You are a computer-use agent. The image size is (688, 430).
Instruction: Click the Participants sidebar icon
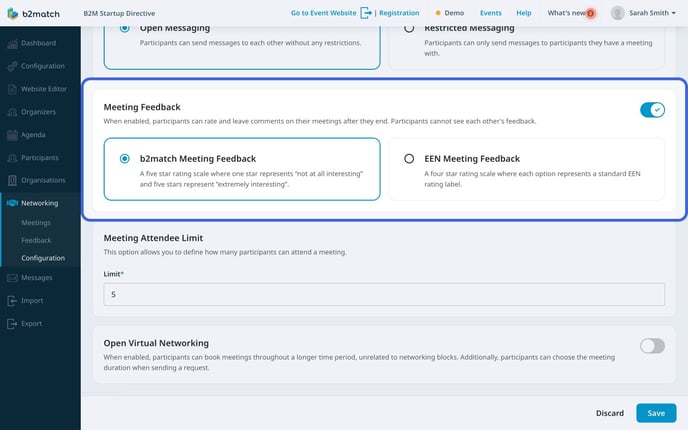(x=12, y=158)
